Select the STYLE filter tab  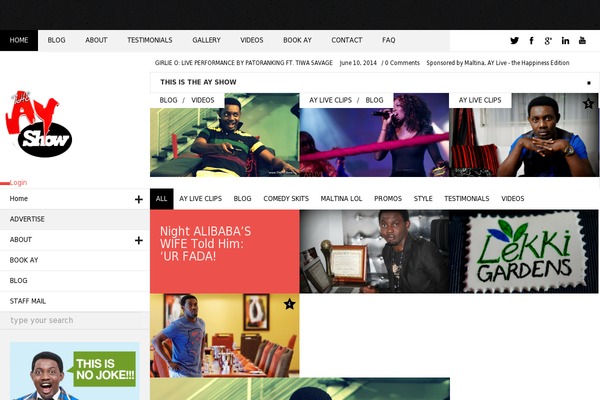click(x=423, y=199)
